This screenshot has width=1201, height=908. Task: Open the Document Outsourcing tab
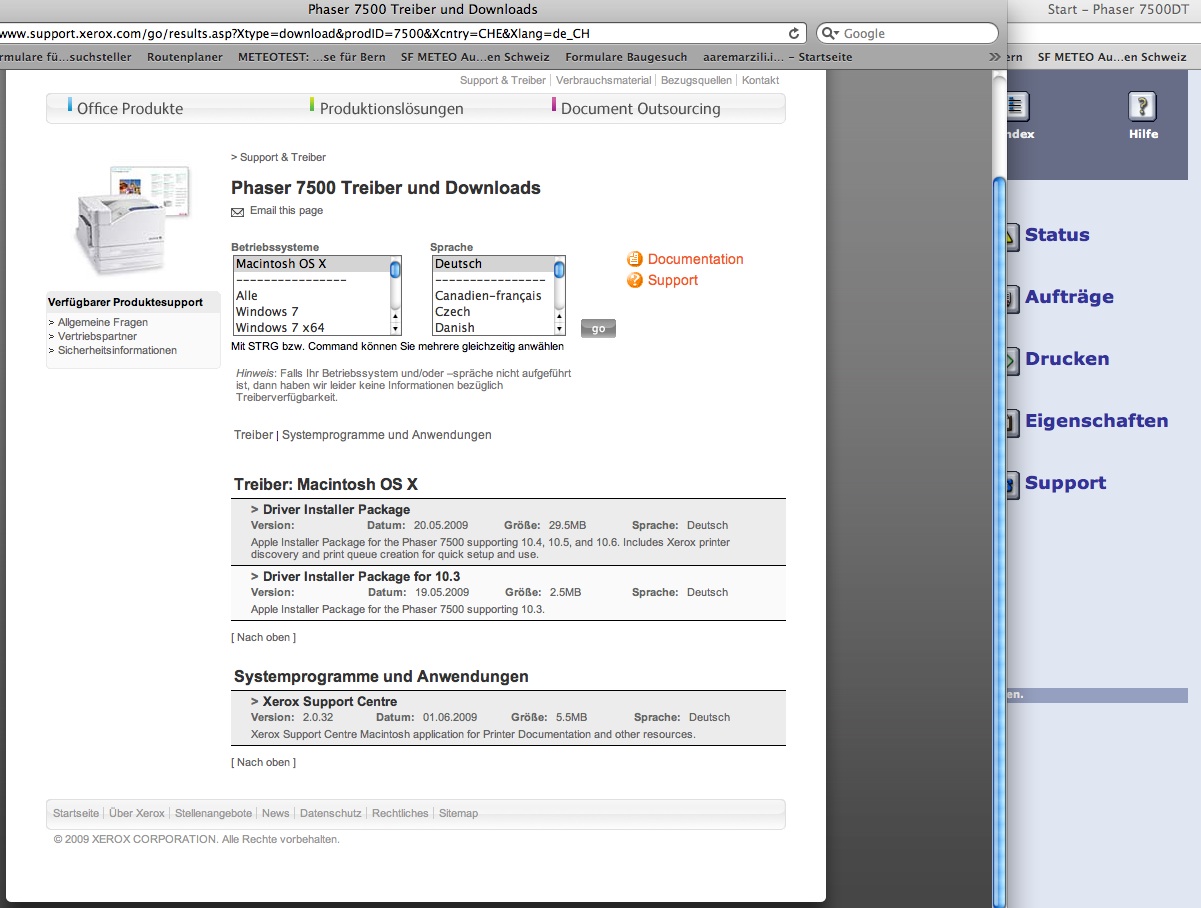click(x=640, y=109)
